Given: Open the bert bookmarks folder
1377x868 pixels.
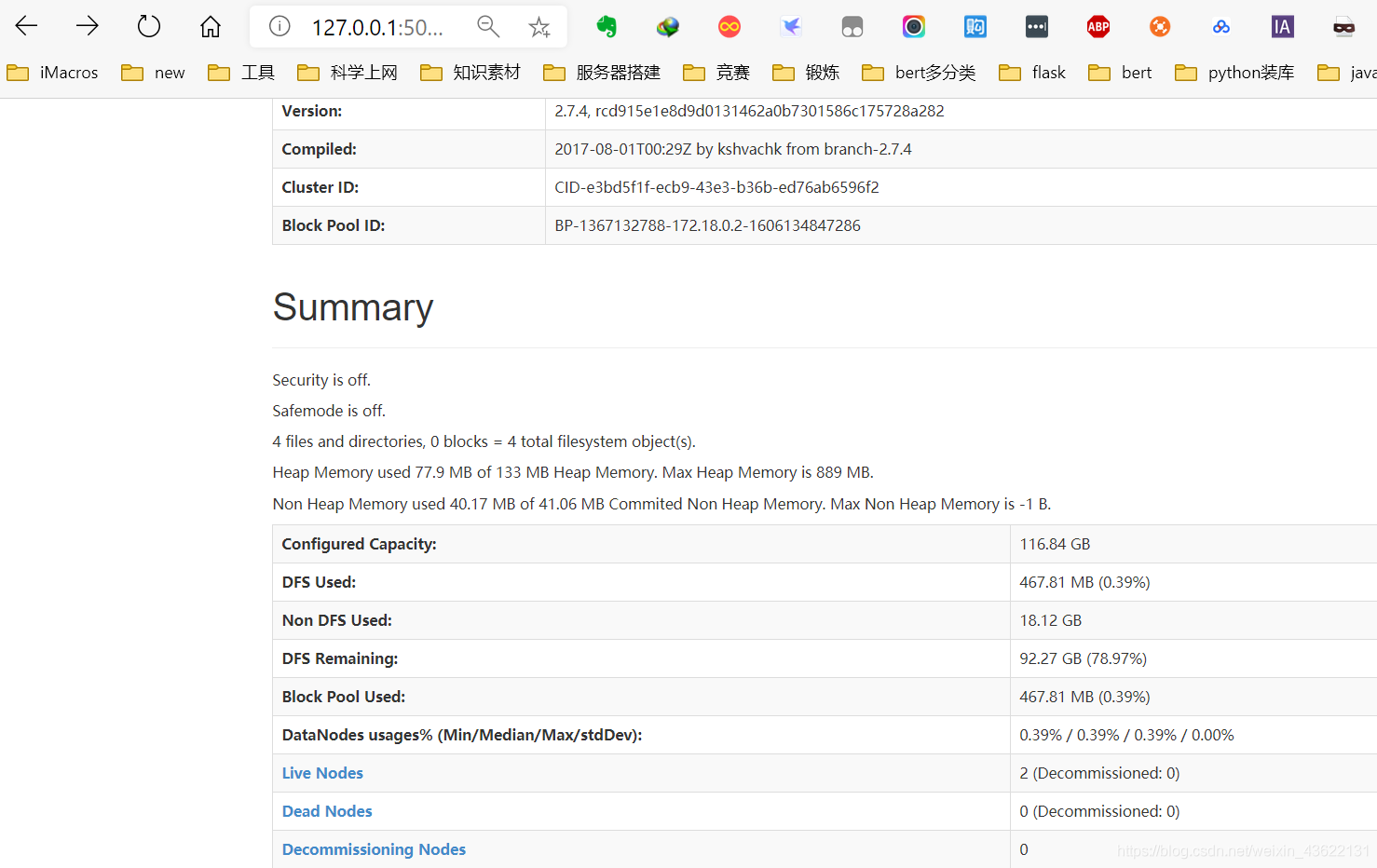Looking at the screenshot, I should [1120, 73].
